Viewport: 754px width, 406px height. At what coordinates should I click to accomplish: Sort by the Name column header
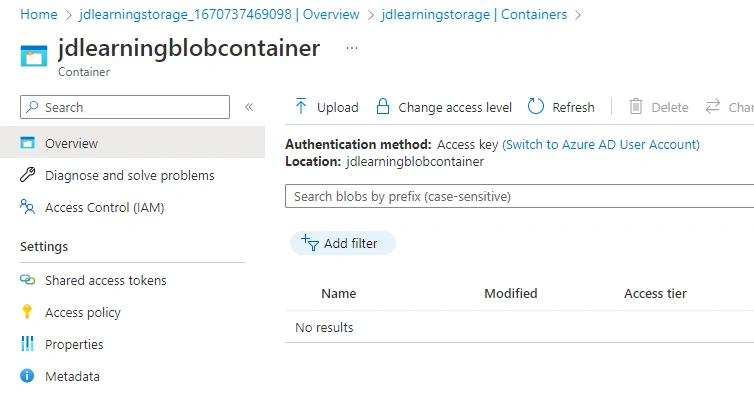(339, 293)
